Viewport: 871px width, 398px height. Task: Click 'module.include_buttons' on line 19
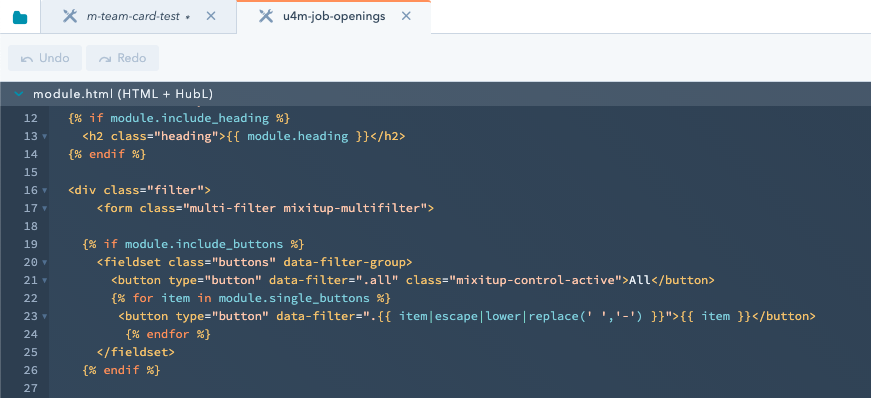[x=204, y=244]
